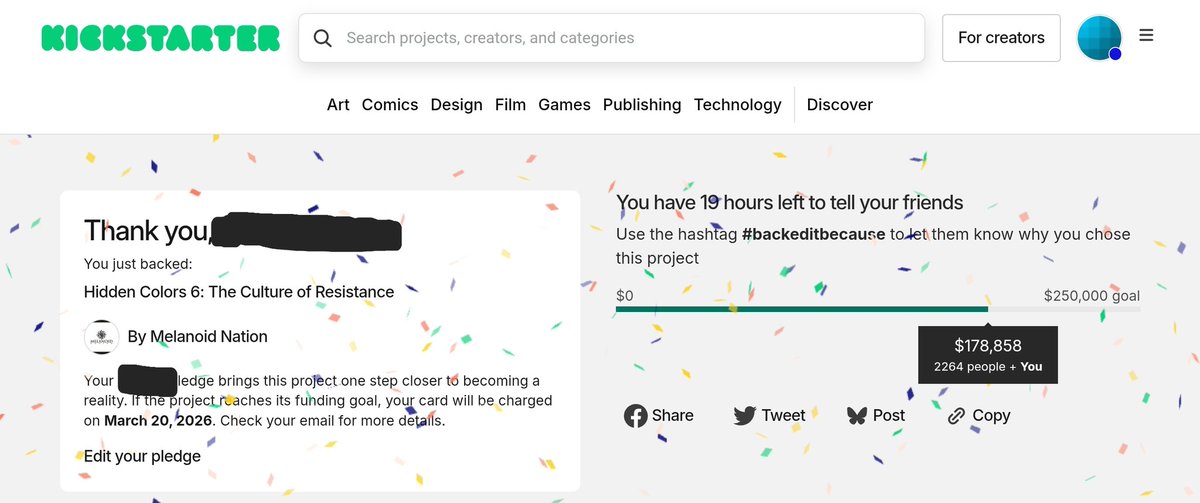Screen dimensions: 1200x503
Task: Click the search magnifier icon
Action: (322, 38)
